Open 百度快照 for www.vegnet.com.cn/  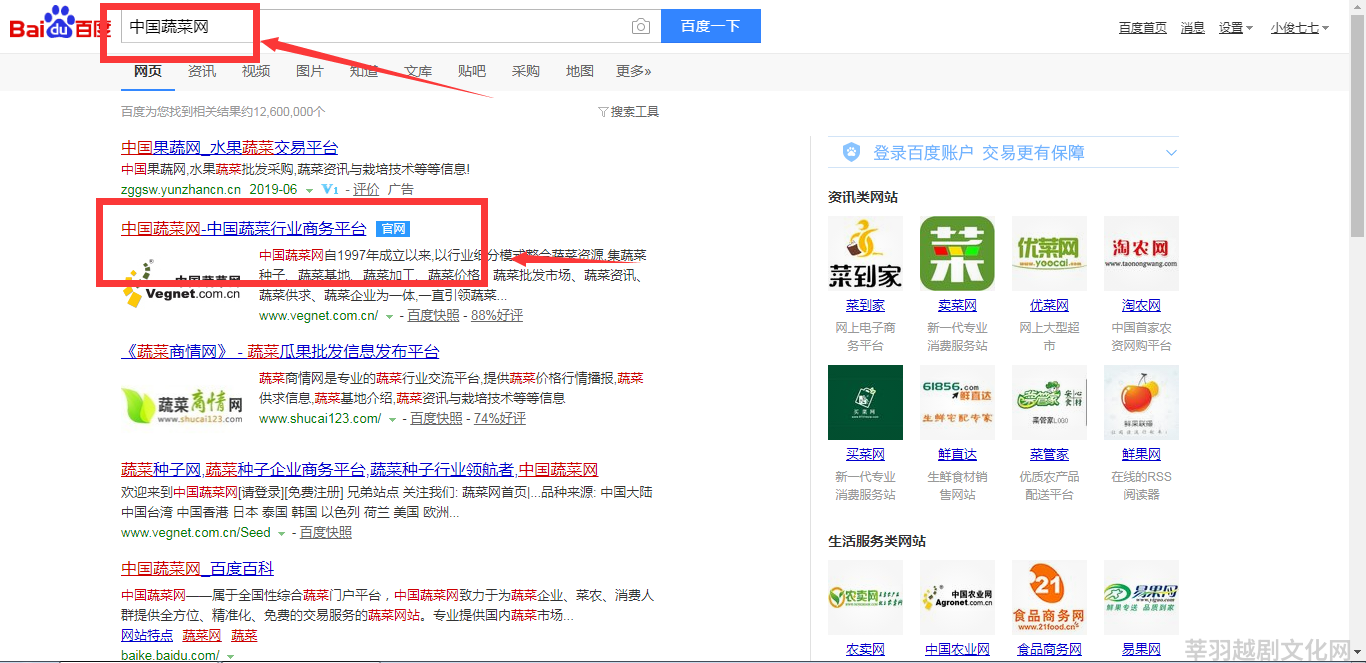pyautogui.click(x=434, y=316)
